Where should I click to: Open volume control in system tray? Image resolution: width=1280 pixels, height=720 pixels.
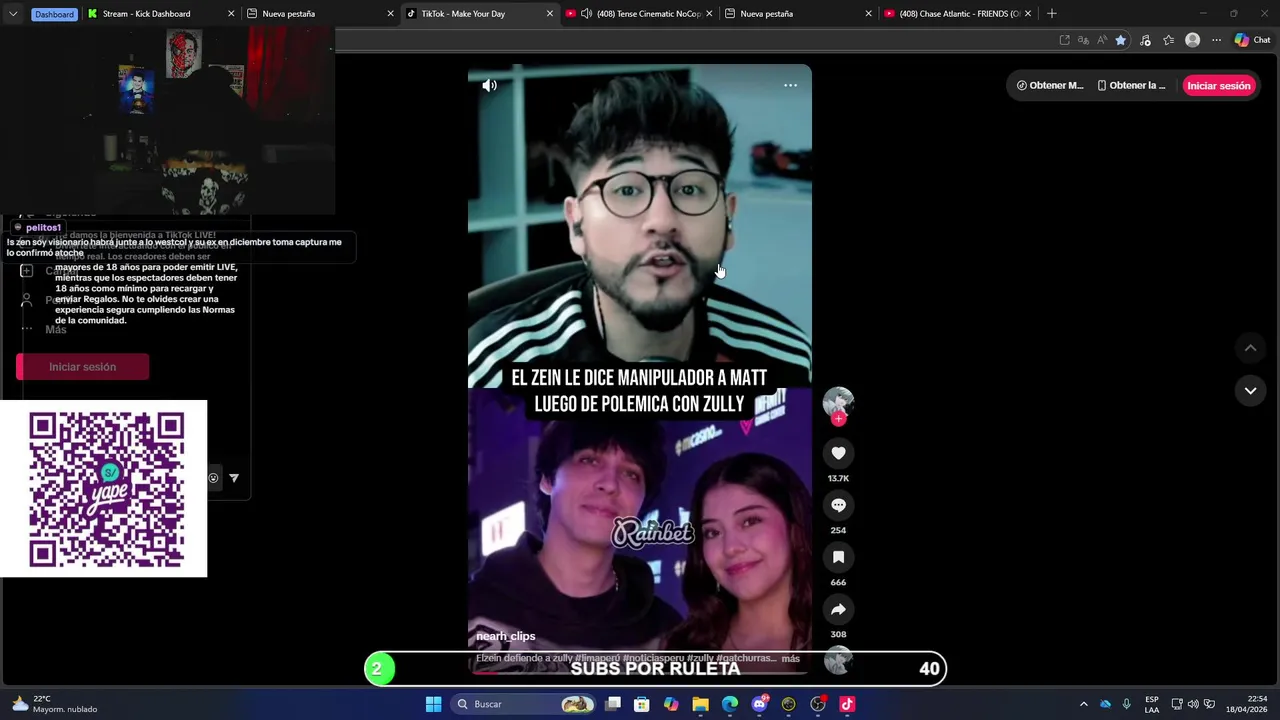(1193, 704)
